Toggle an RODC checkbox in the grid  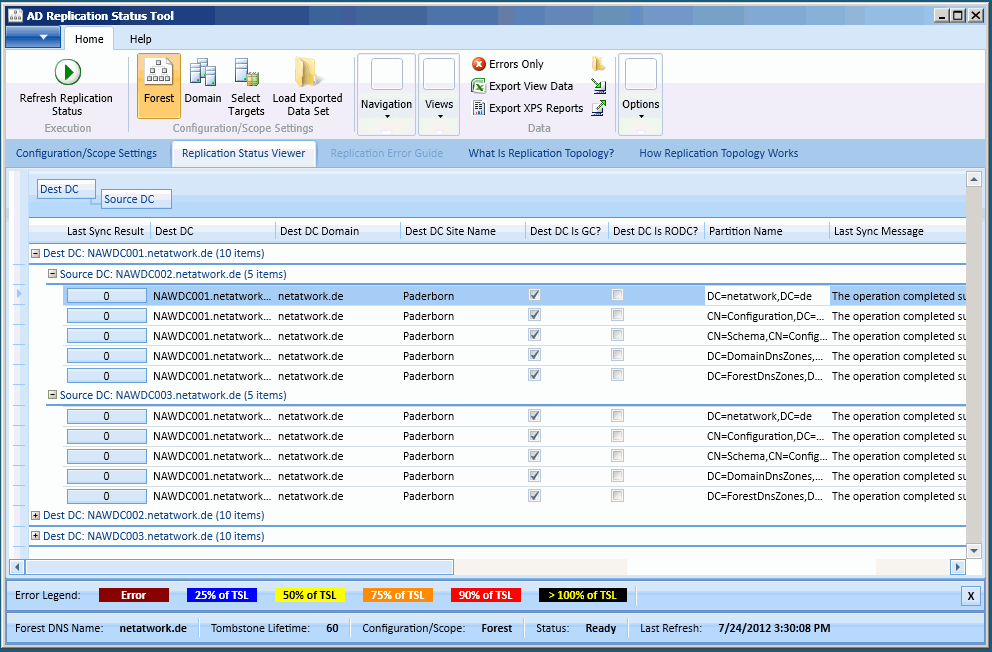click(x=617, y=294)
